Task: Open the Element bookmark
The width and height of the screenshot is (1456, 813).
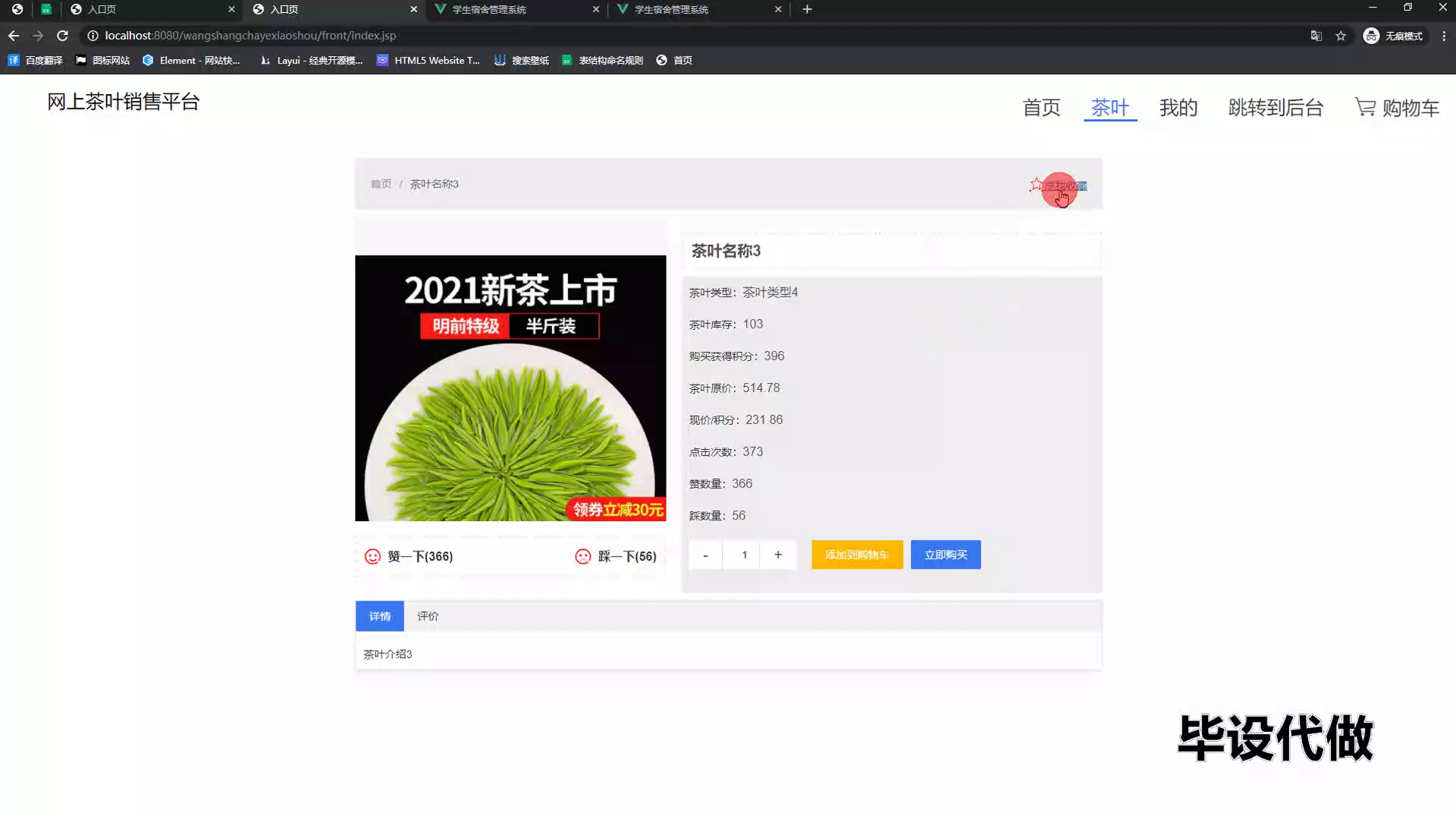Action: coord(191,60)
